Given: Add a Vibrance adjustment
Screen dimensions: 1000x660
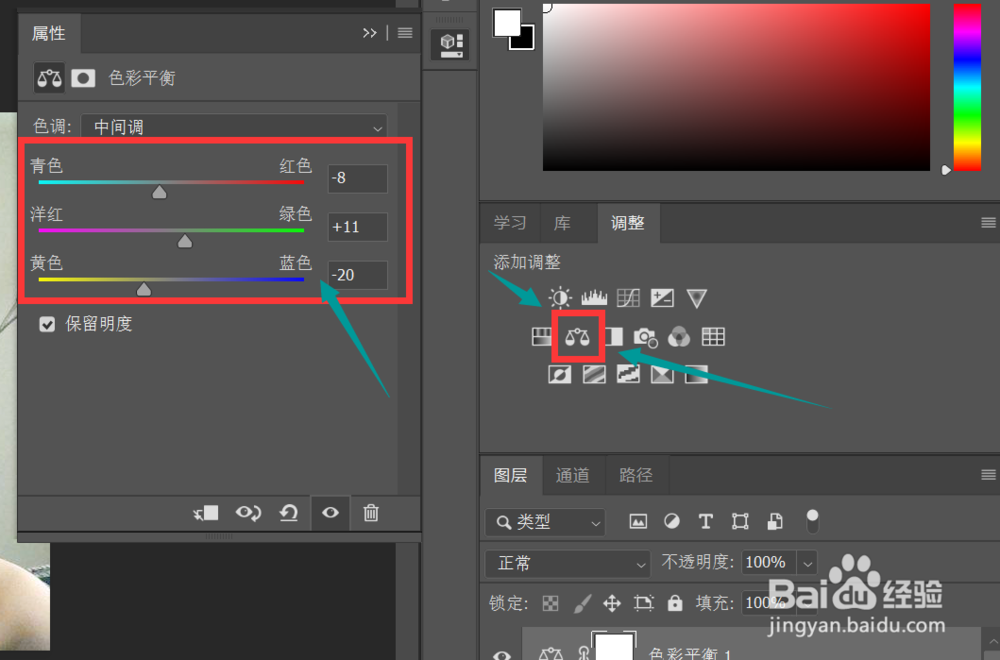Looking at the screenshot, I should pos(696,298).
